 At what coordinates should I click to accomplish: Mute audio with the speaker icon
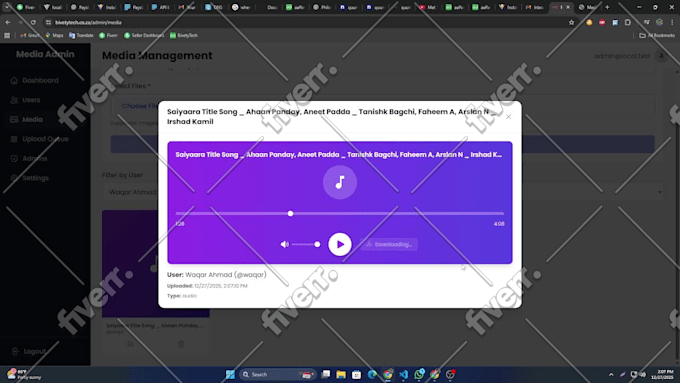[284, 245]
